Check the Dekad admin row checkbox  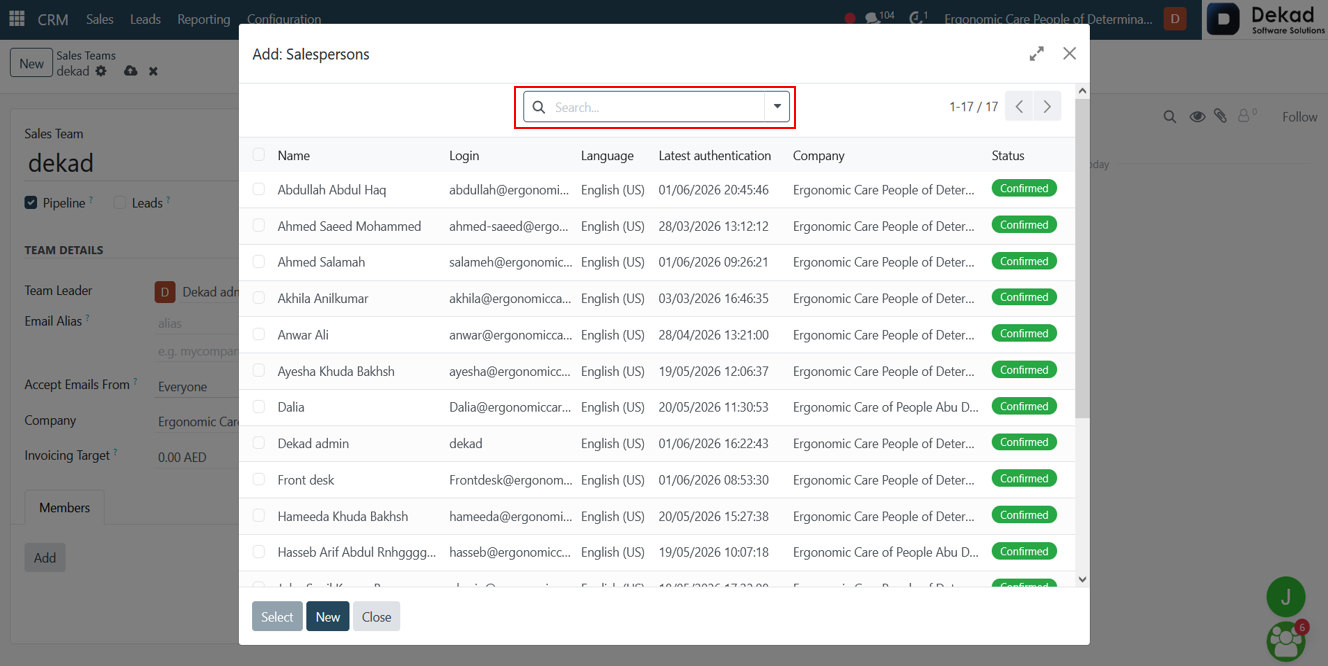pos(259,443)
